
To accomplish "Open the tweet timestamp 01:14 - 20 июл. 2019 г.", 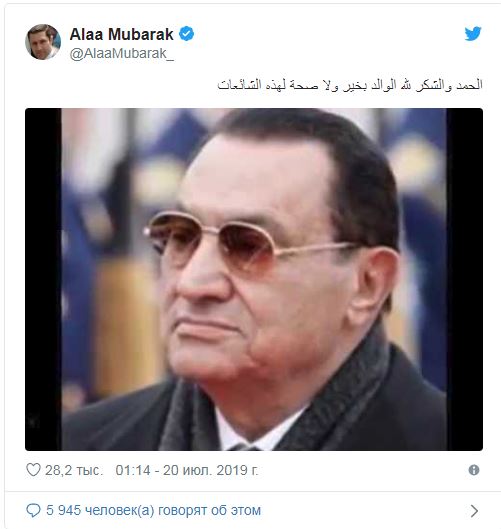I will coord(187,470).
